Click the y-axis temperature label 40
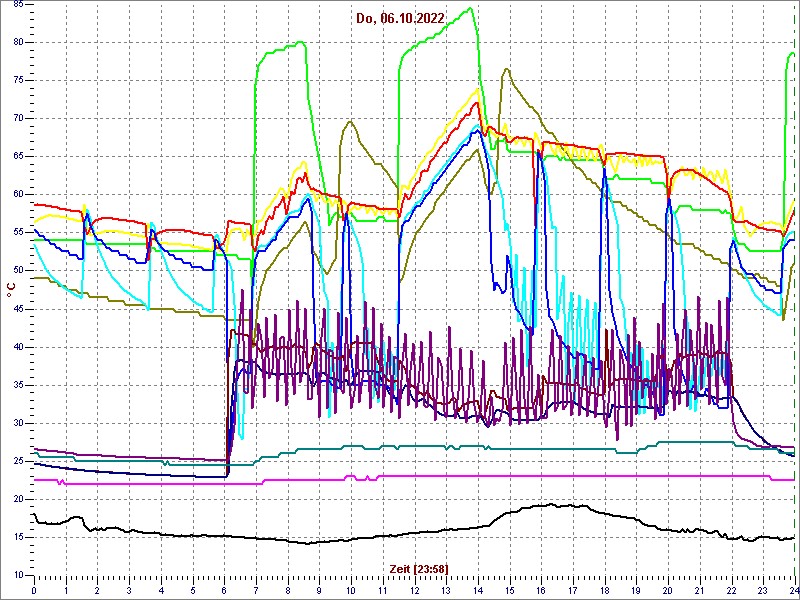Image resolution: width=800 pixels, height=600 pixels. coord(17,347)
